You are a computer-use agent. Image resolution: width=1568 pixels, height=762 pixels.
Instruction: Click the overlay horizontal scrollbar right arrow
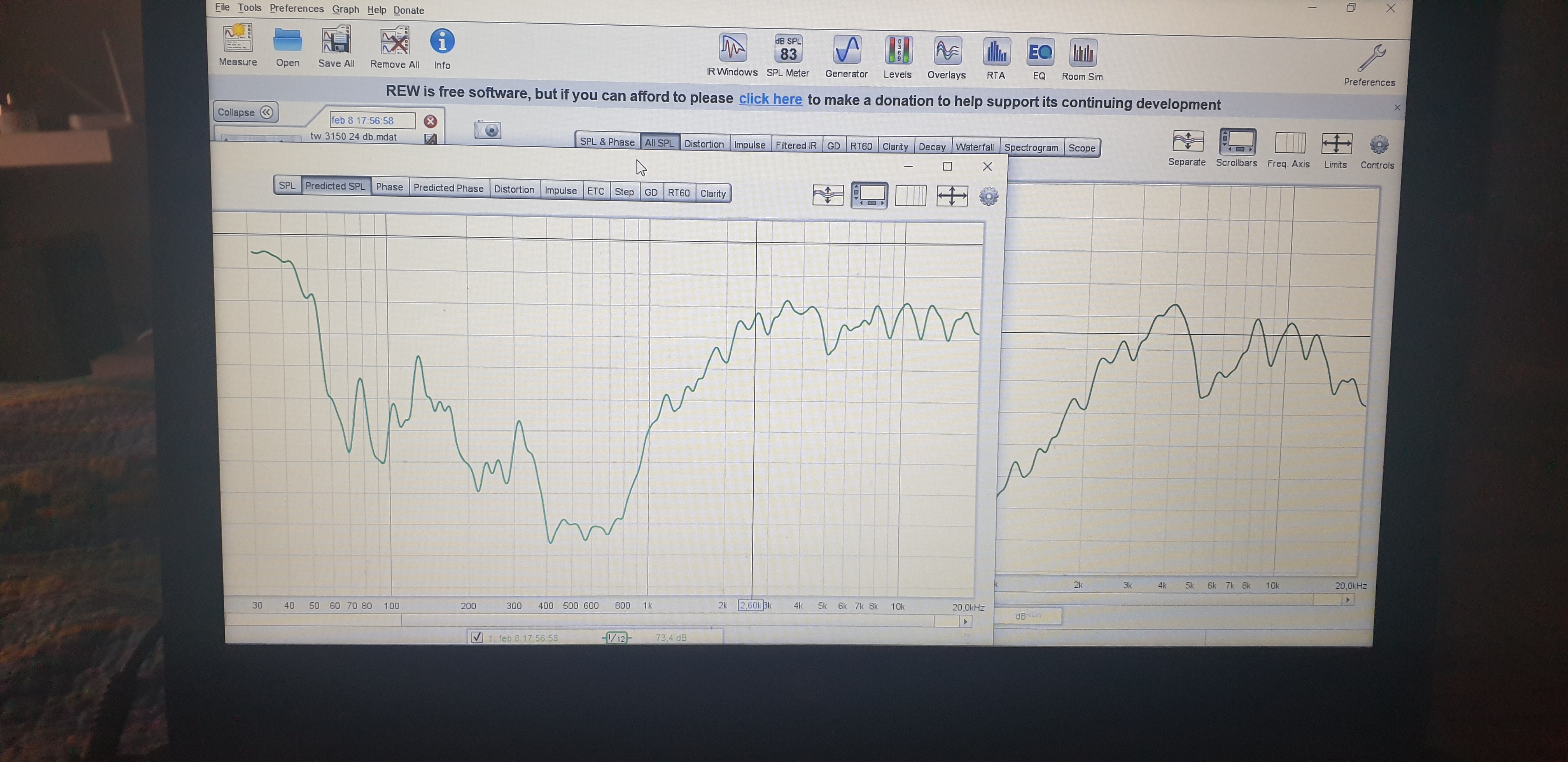[x=965, y=621]
